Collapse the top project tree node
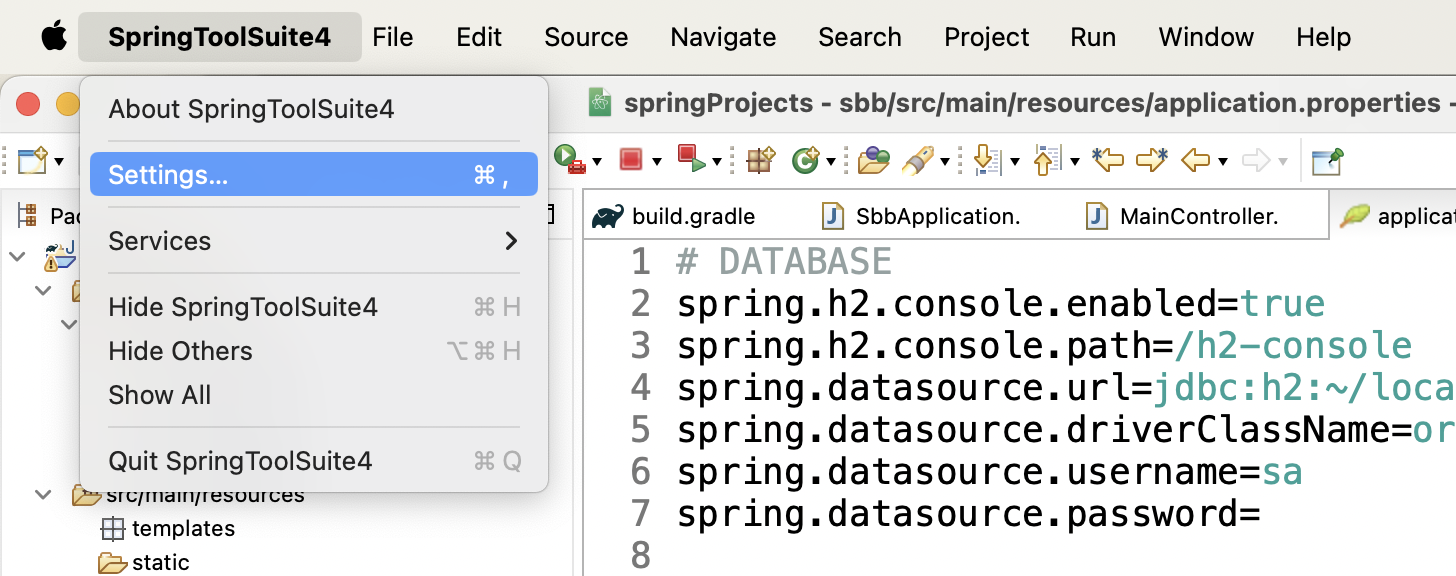Image resolution: width=1456 pixels, height=576 pixels. pyautogui.click(x=17, y=257)
